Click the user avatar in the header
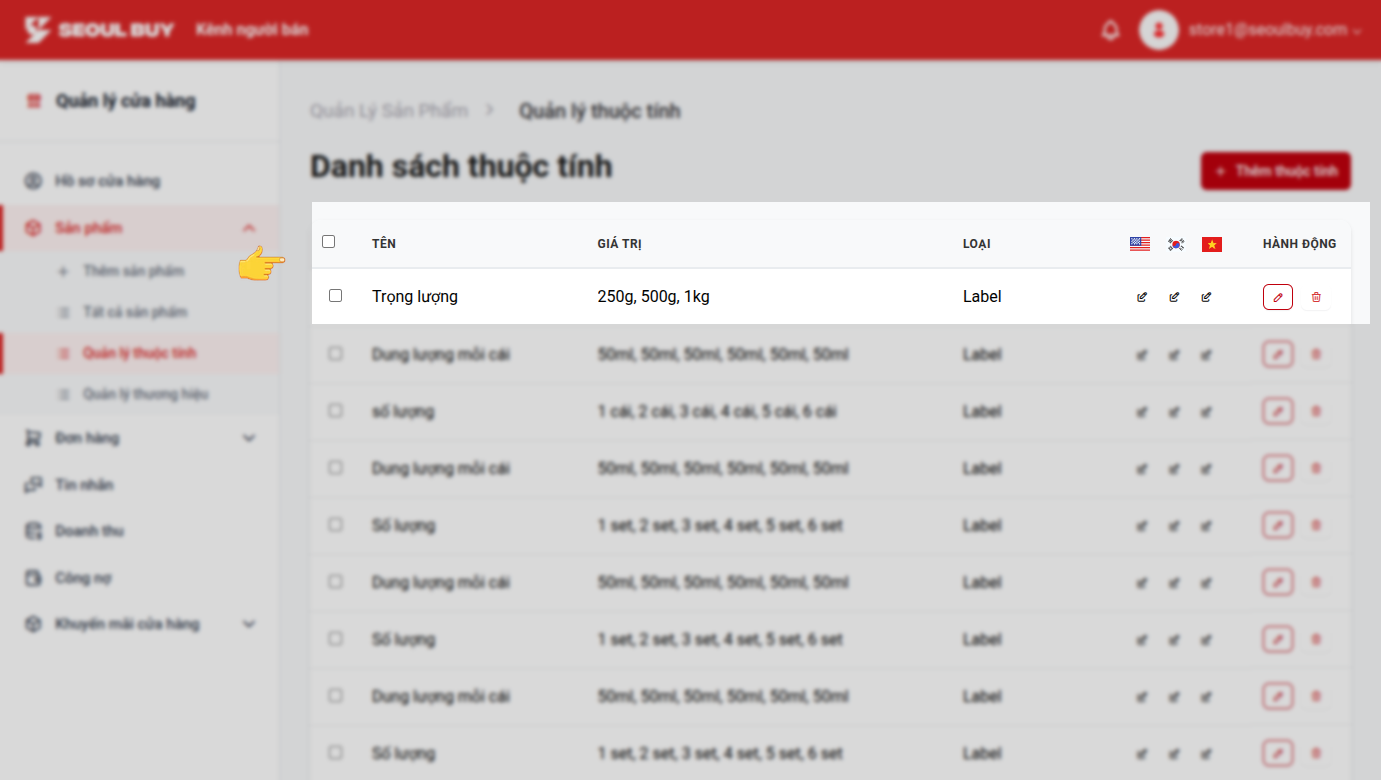Screen dimensions: 1381x780 (1159, 30)
